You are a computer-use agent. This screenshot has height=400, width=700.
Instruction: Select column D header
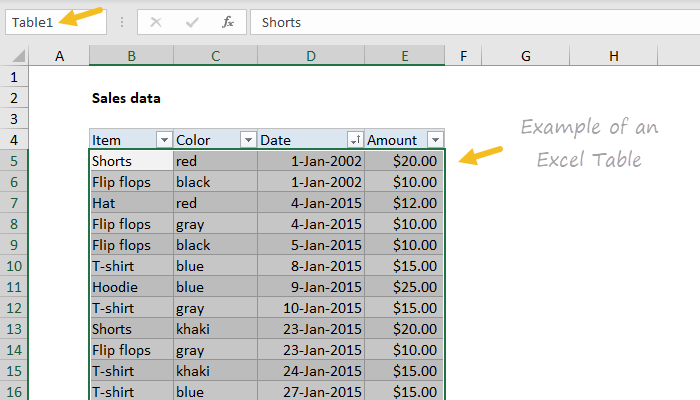[311, 57]
